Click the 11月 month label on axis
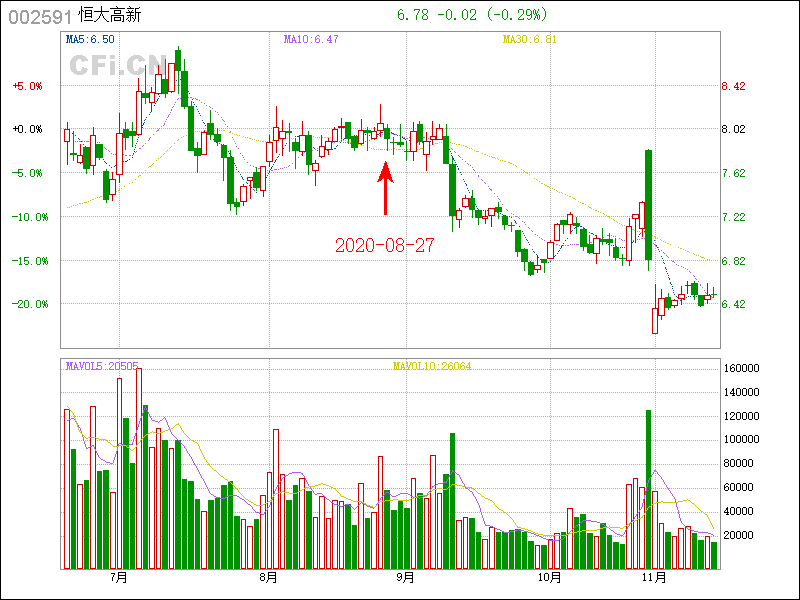Viewport: 800px width, 600px height. (x=654, y=577)
